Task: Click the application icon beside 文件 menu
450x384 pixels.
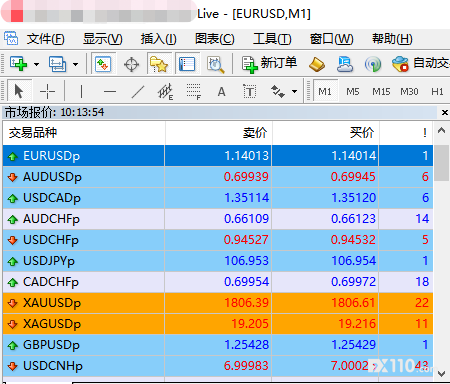Action: (x=11, y=38)
